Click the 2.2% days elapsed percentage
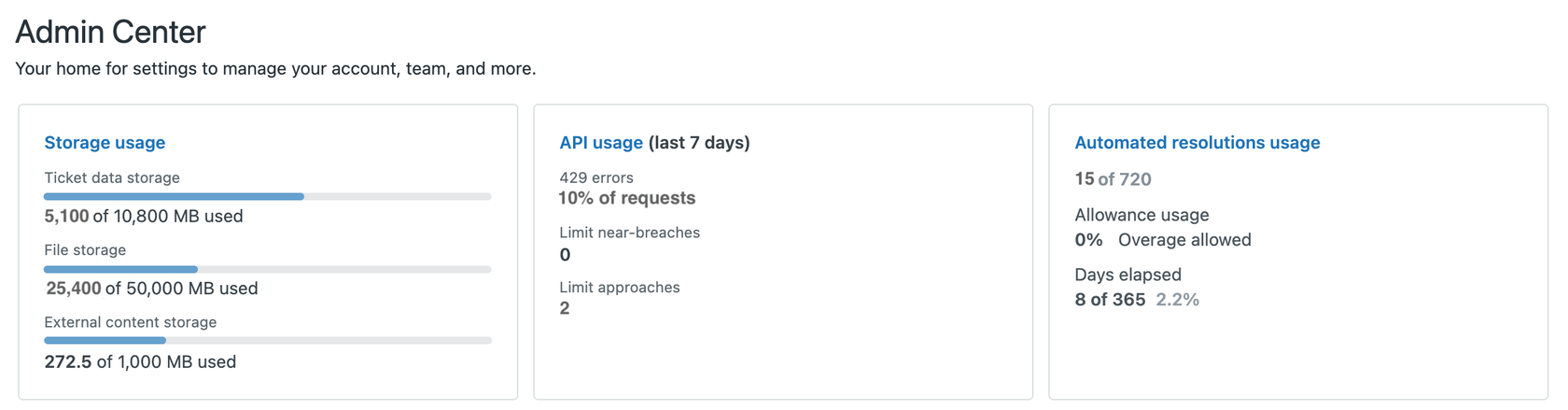1568x410 pixels. [1177, 300]
